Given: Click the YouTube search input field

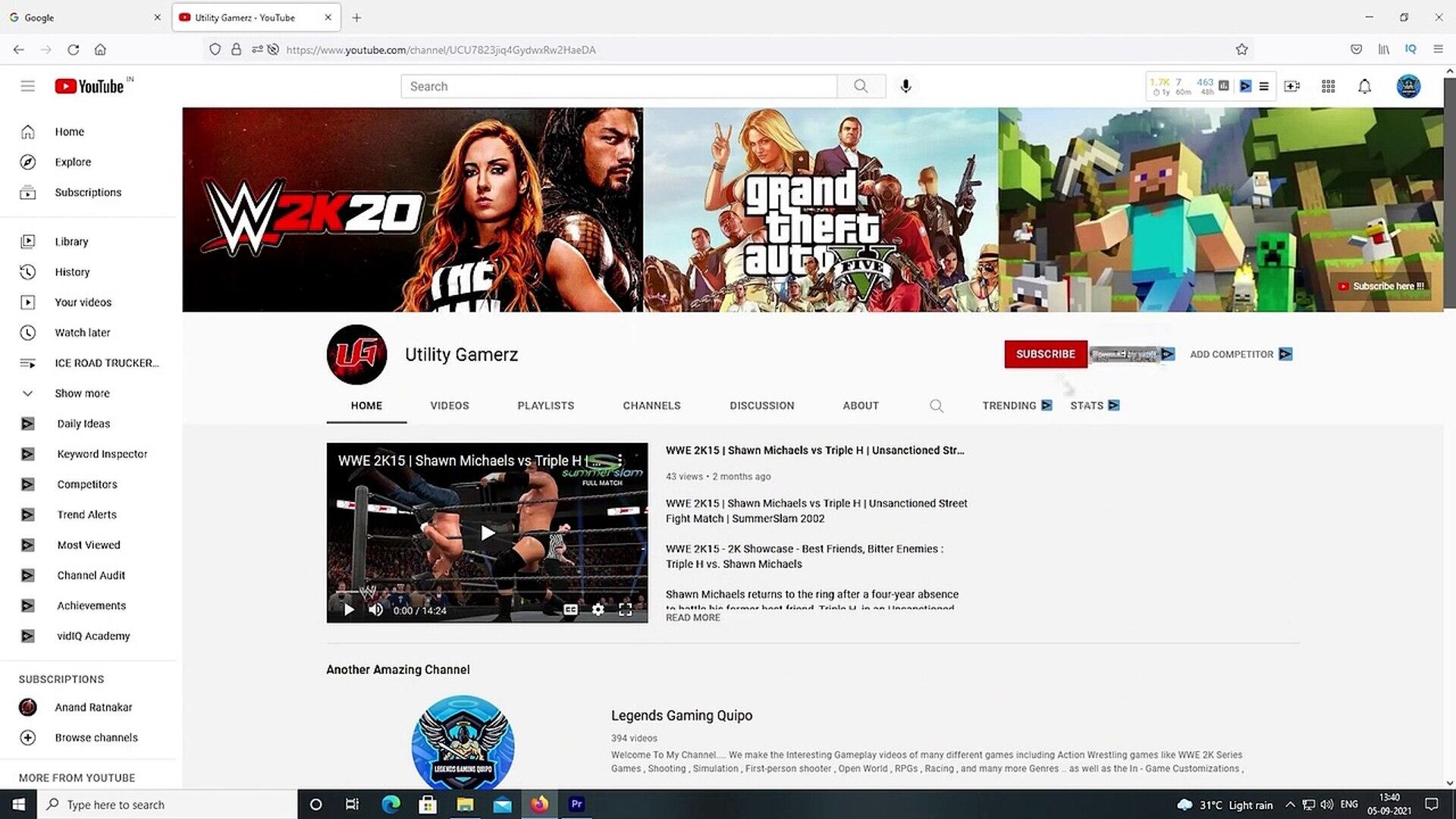Looking at the screenshot, I should pyautogui.click(x=618, y=86).
